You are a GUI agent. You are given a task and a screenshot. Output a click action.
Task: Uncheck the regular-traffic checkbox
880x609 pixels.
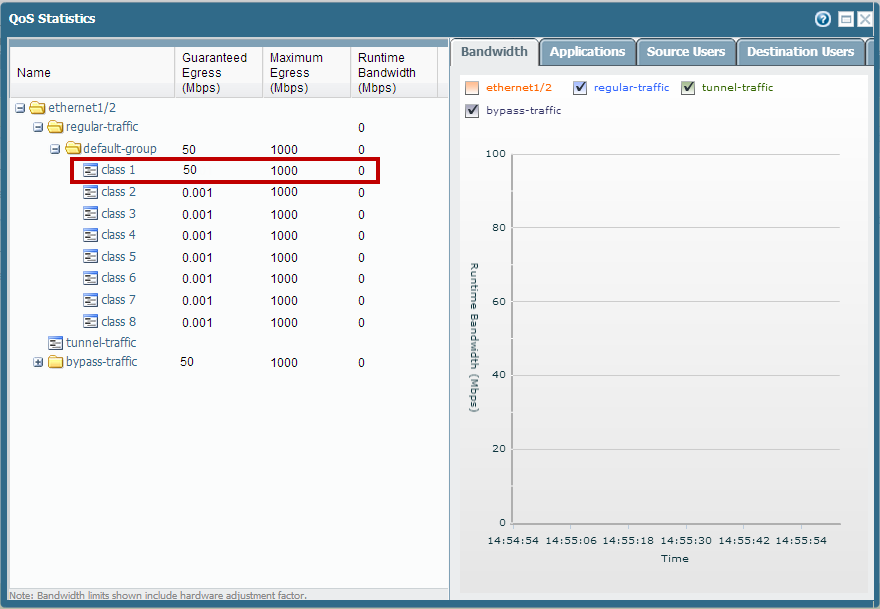pyautogui.click(x=580, y=88)
